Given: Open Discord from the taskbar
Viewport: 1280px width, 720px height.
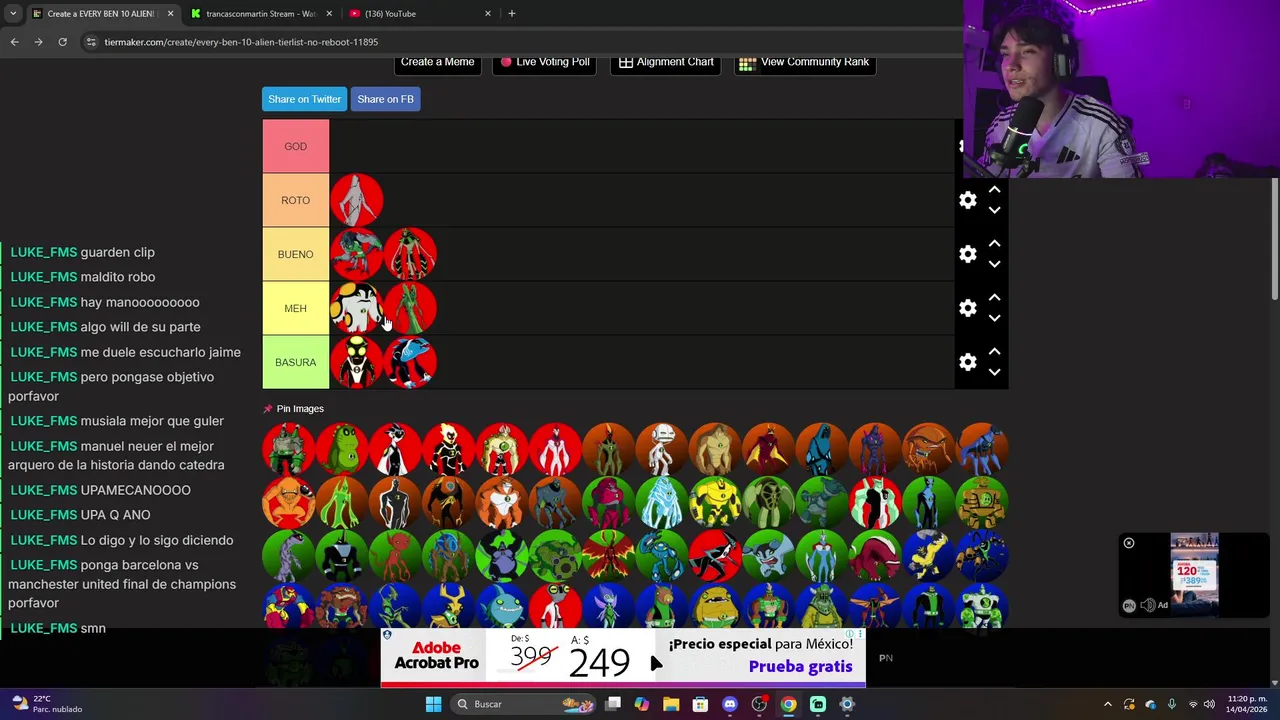Looking at the screenshot, I should (x=730, y=704).
